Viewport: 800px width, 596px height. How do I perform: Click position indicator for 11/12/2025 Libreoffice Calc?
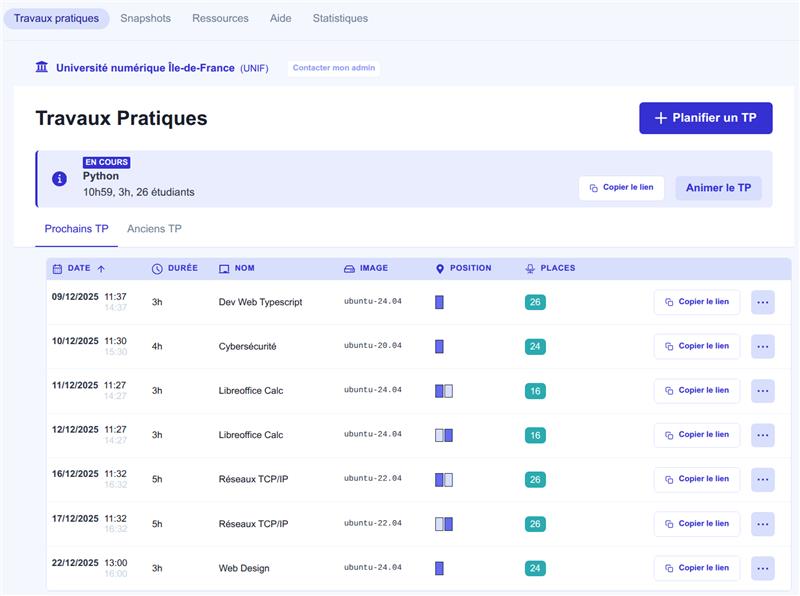pos(444,391)
